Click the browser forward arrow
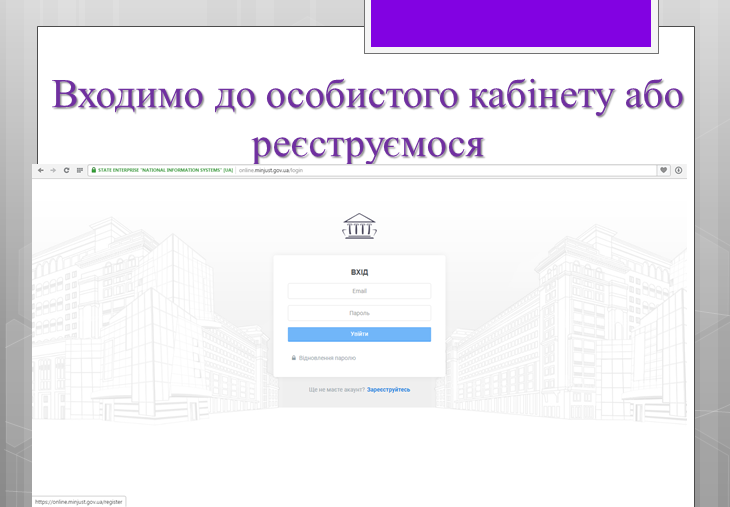730x507 pixels. (53, 170)
